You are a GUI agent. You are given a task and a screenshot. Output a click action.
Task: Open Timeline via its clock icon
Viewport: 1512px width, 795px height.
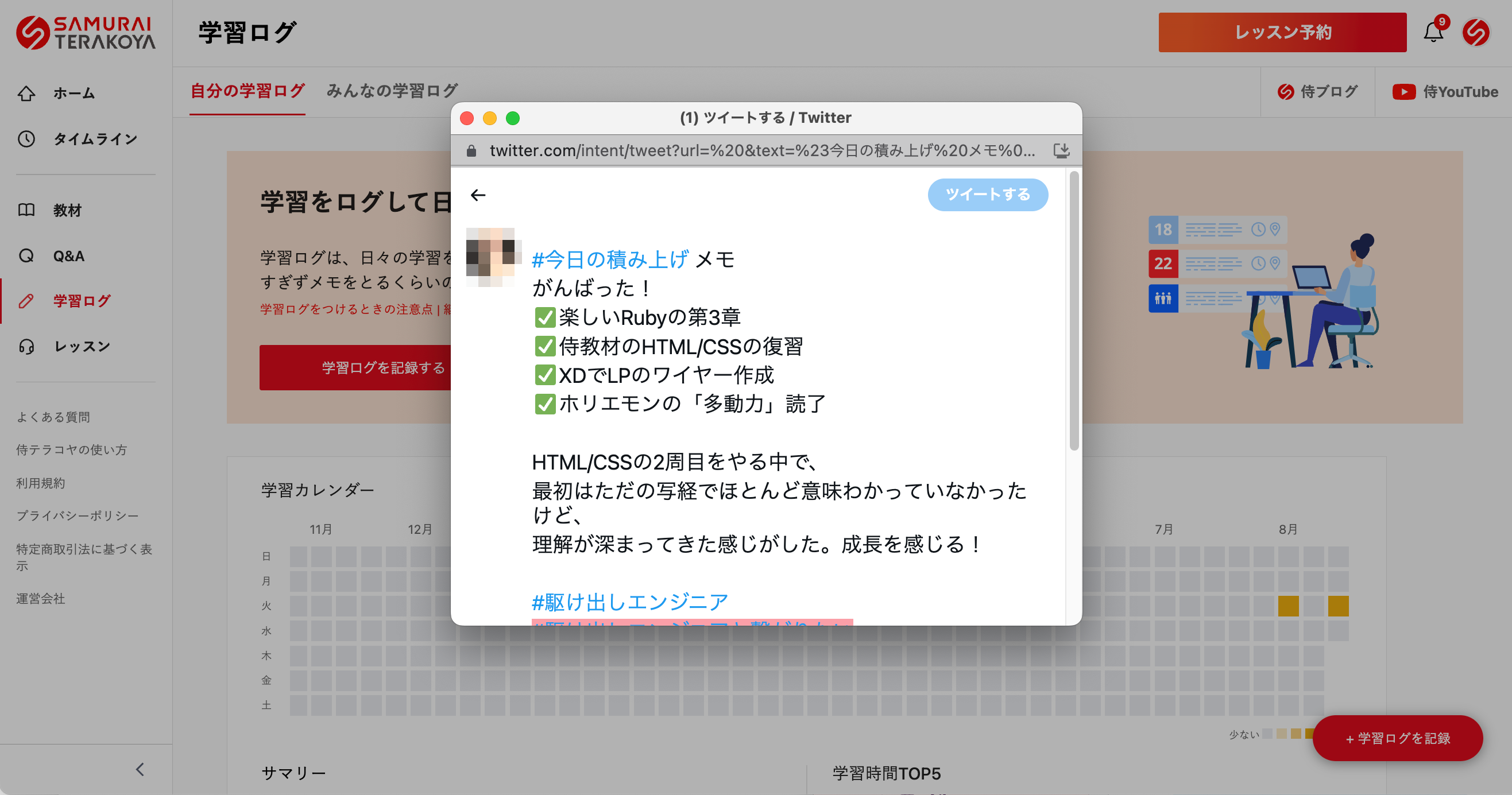tap(26, 139)
